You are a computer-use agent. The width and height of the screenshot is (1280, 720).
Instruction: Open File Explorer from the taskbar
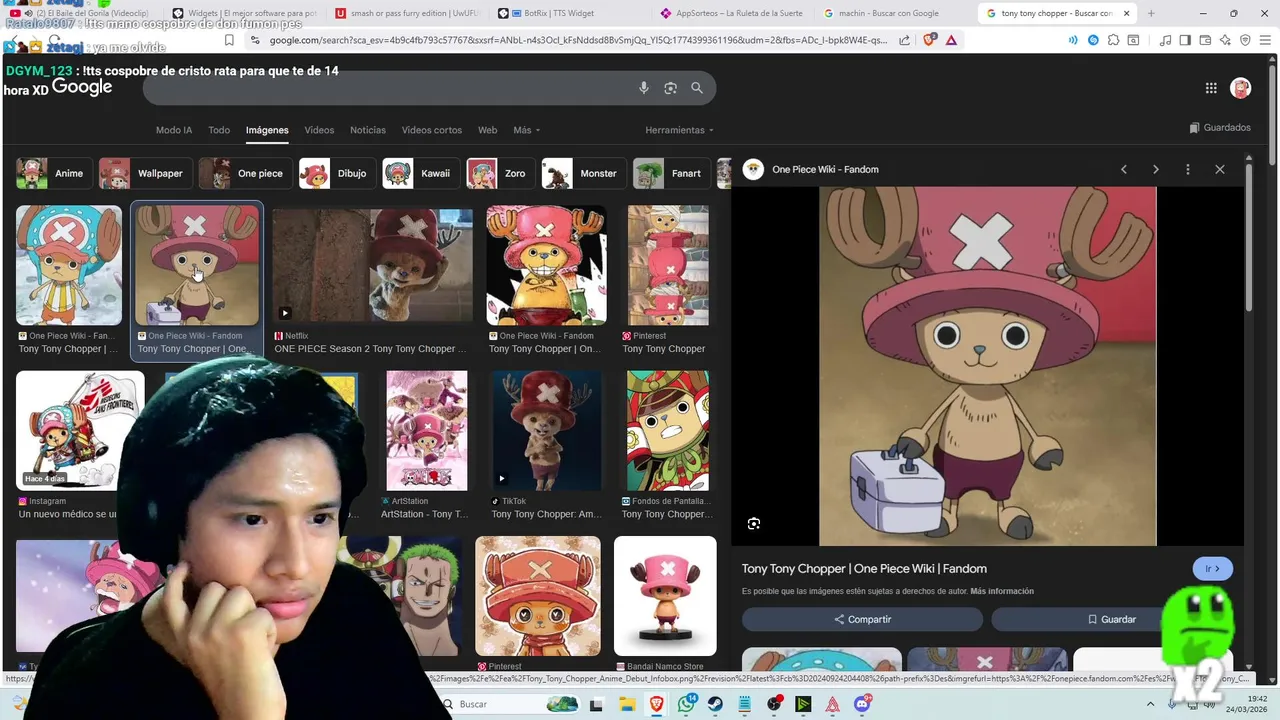tap(627, 704)
